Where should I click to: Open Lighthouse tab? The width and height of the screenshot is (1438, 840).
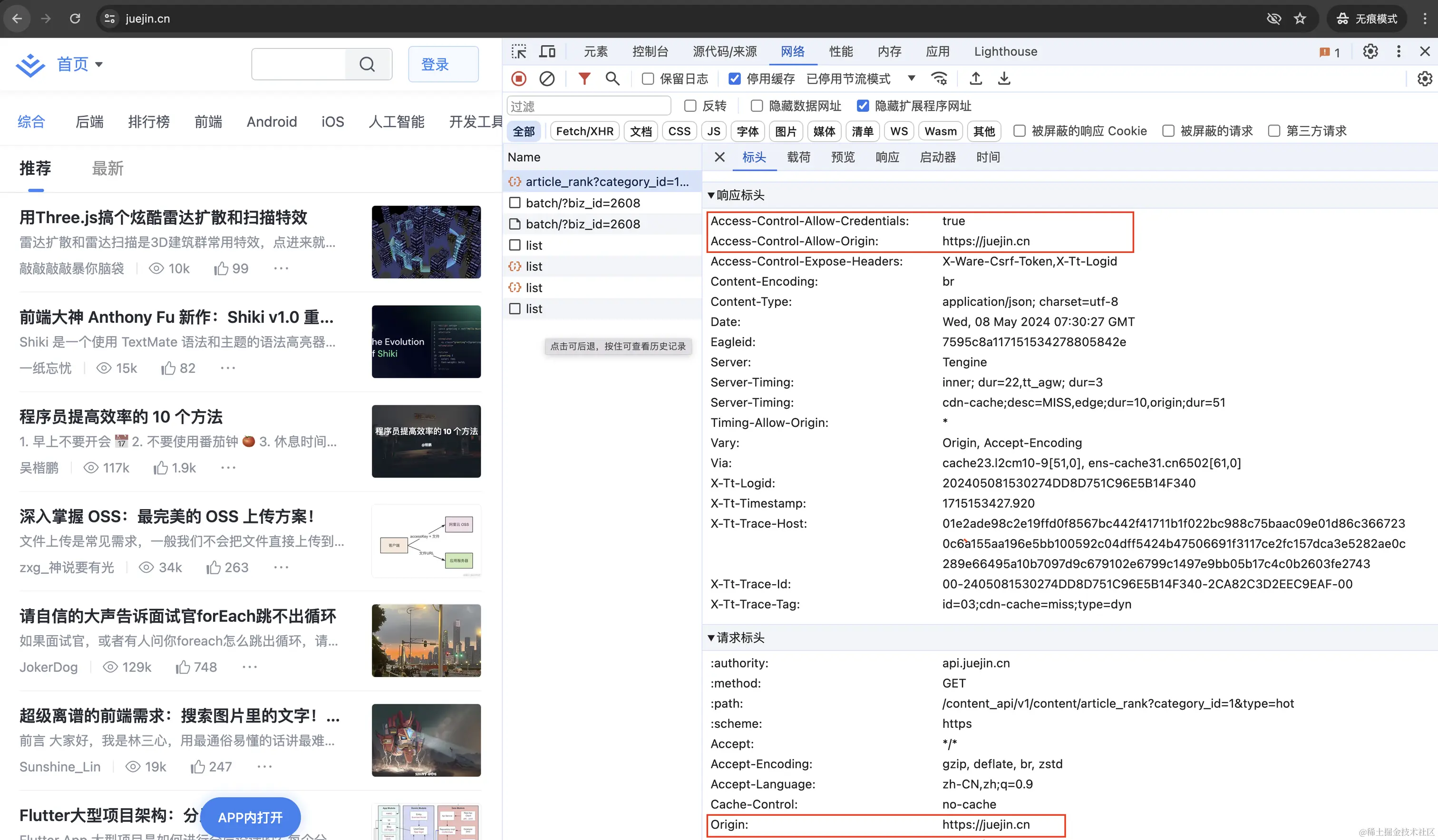1005,51
